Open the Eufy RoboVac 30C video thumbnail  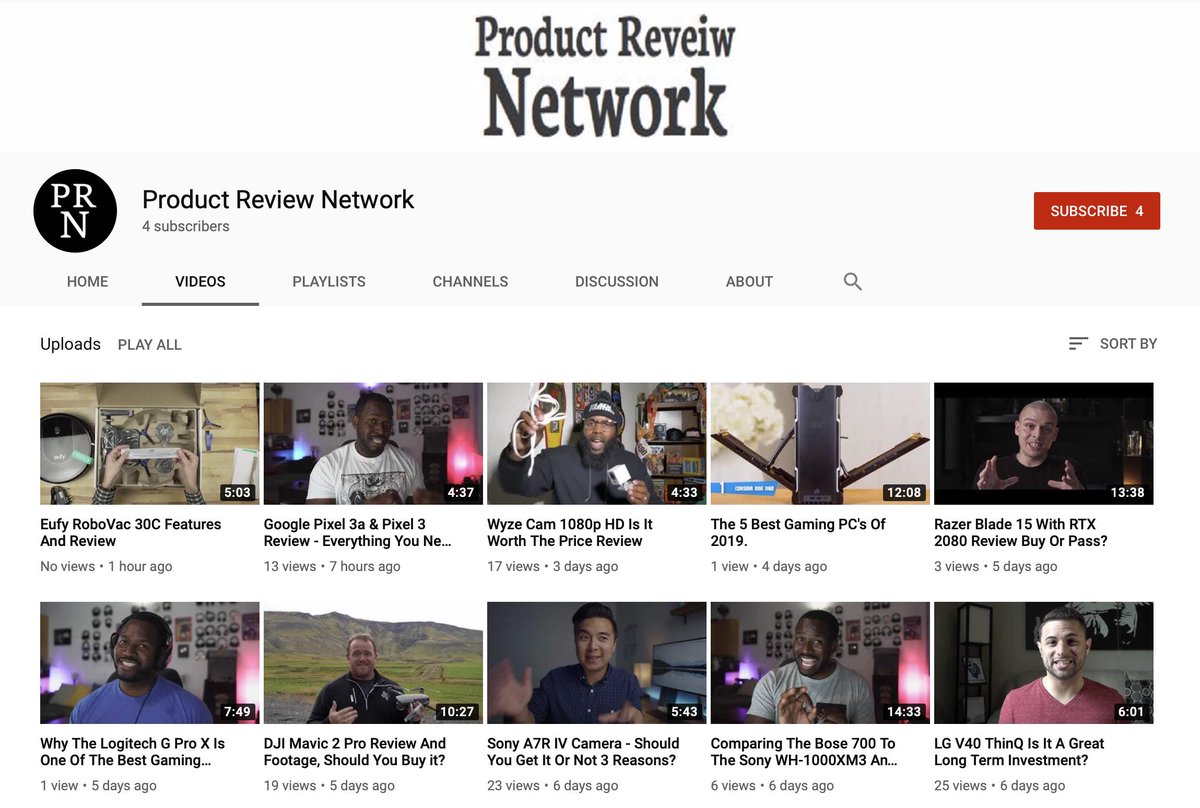150,443
